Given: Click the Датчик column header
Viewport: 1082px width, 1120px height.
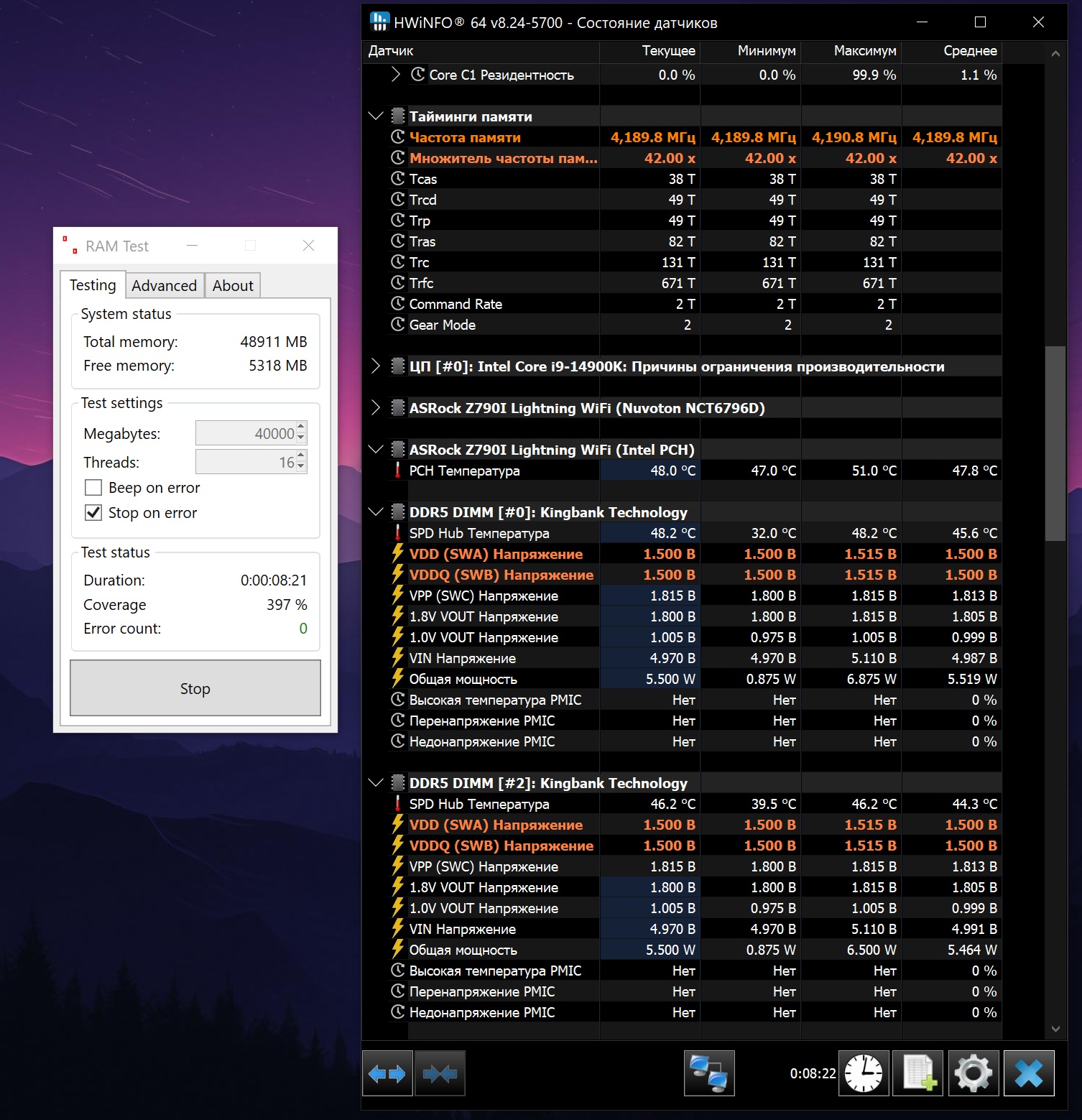Looking at the screenshot, I should tap(481, 51).
